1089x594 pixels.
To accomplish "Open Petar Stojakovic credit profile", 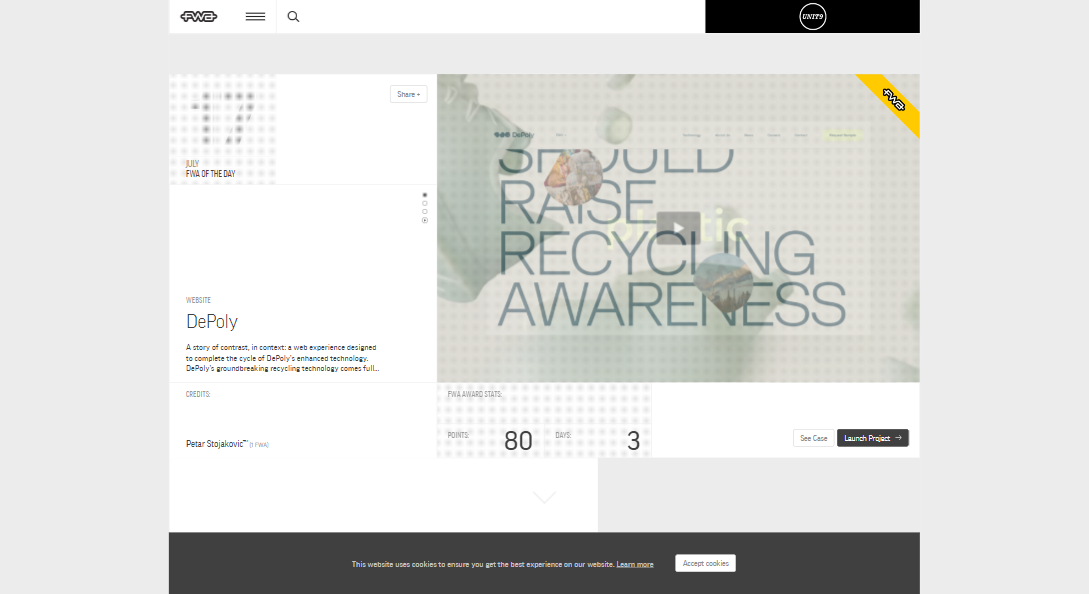I will tap(216, 443).
